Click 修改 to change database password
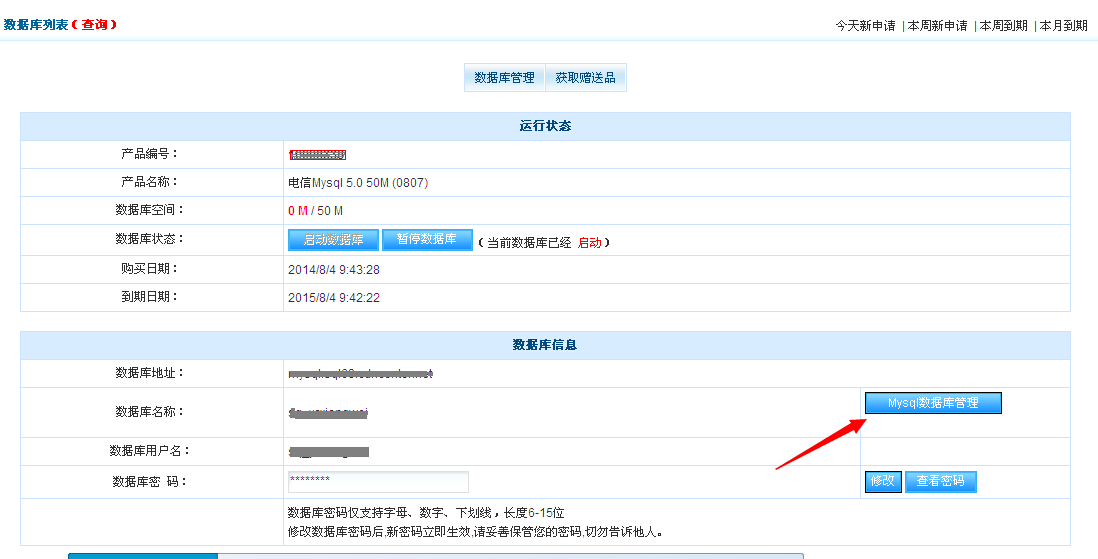Image resolution: width=1098 pixels, height=559 pixels. 882,481
